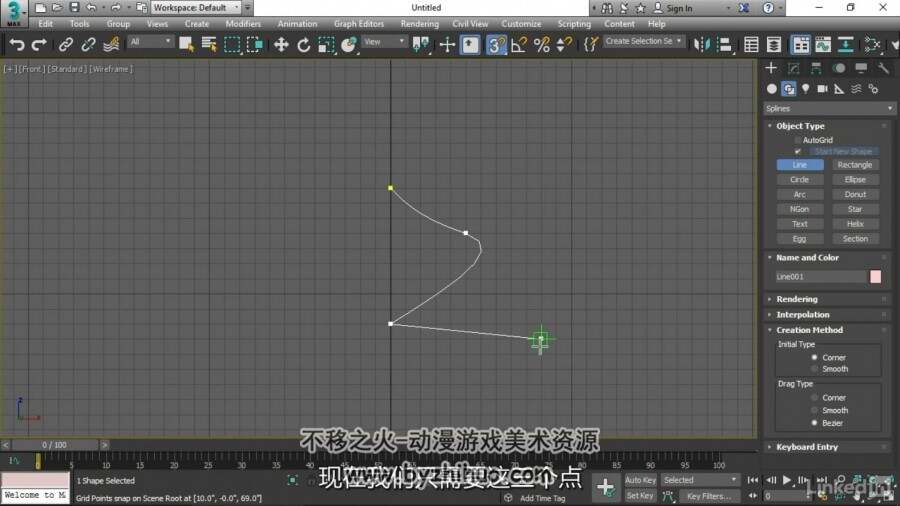Open the Scripting menu
Screen dimensions: 900x506
pos(574,24)
